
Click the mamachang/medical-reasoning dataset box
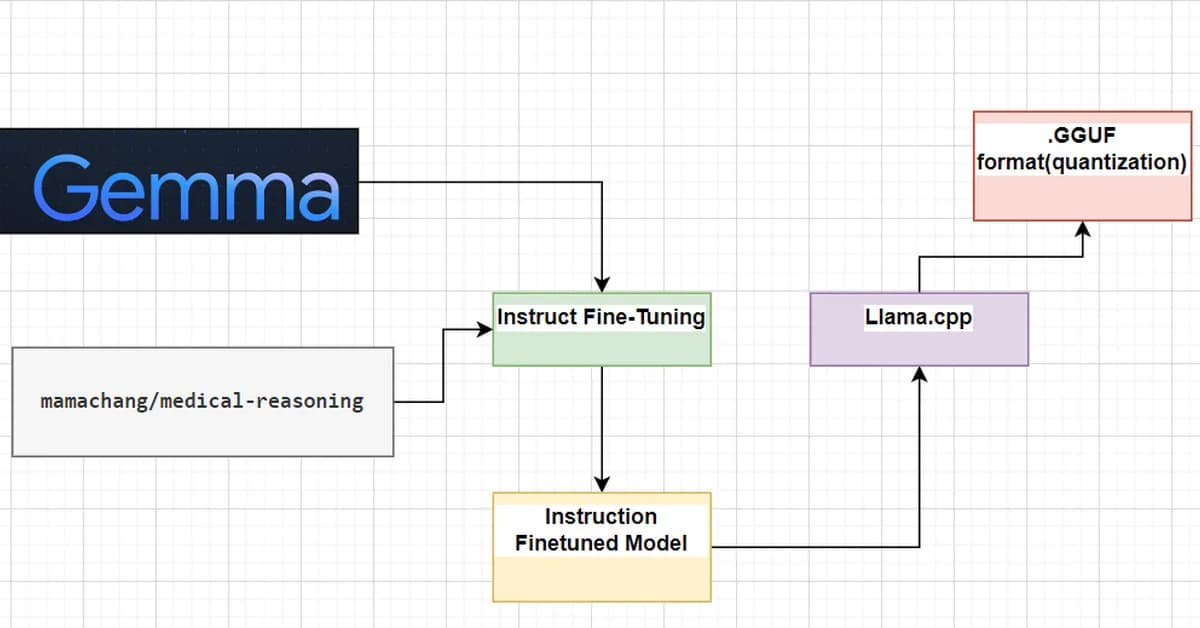click(x=203, y=402)
